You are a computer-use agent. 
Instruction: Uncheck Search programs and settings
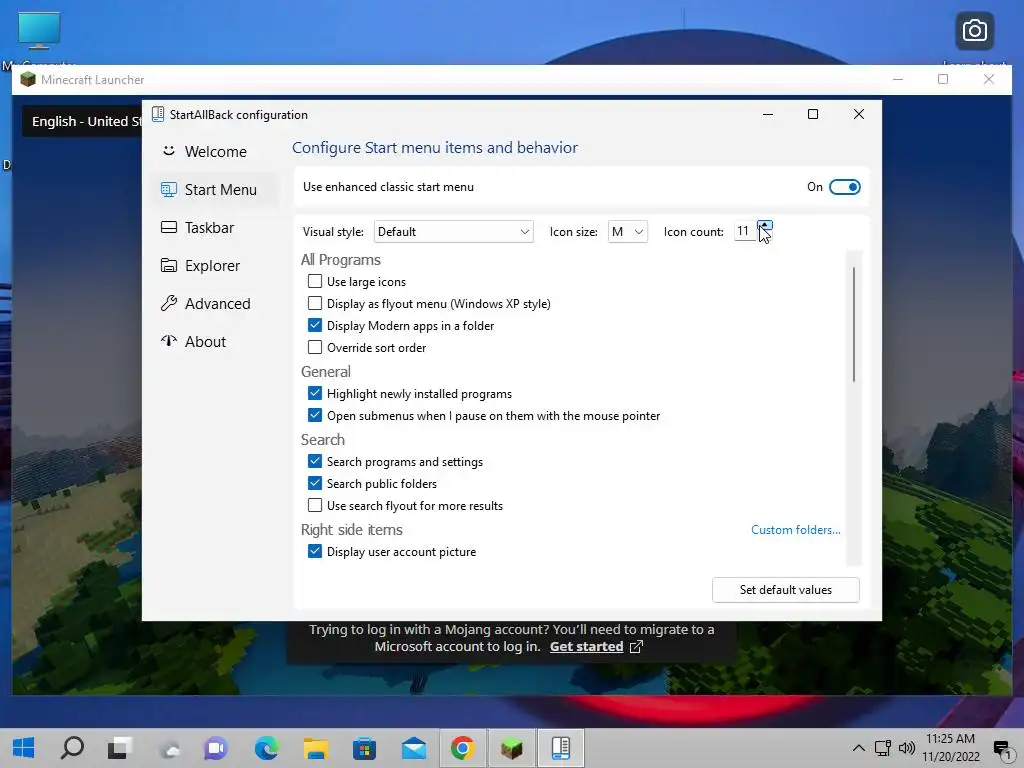pos(315,461)
